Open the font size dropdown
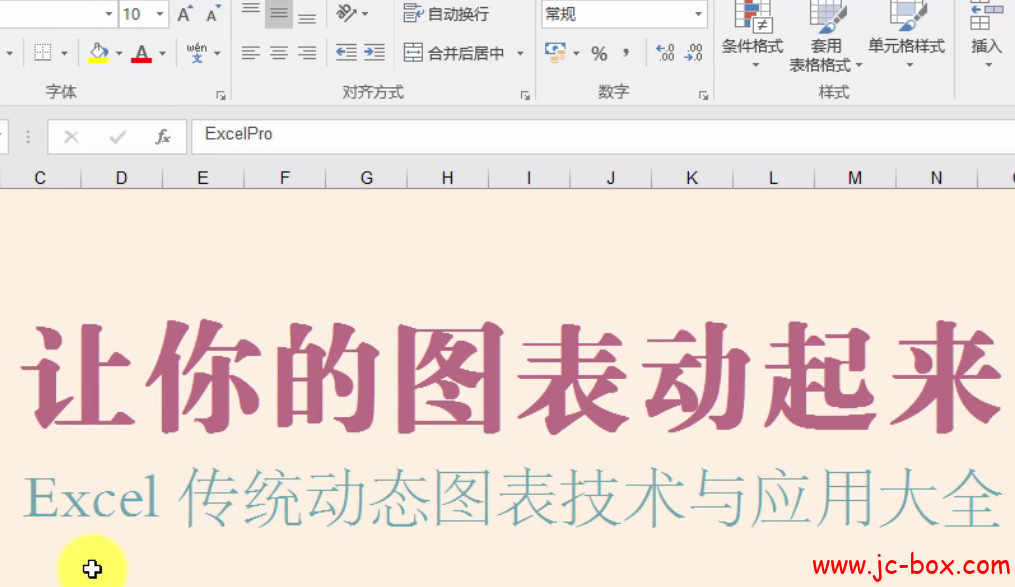 tap(158, 14)
